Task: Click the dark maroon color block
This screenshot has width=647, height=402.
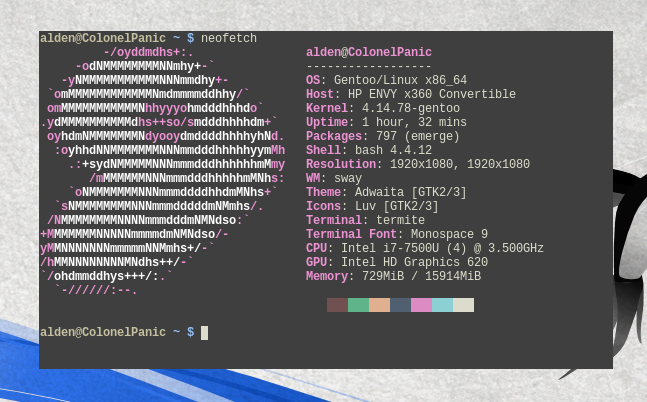Action: (x=338, y=305)
